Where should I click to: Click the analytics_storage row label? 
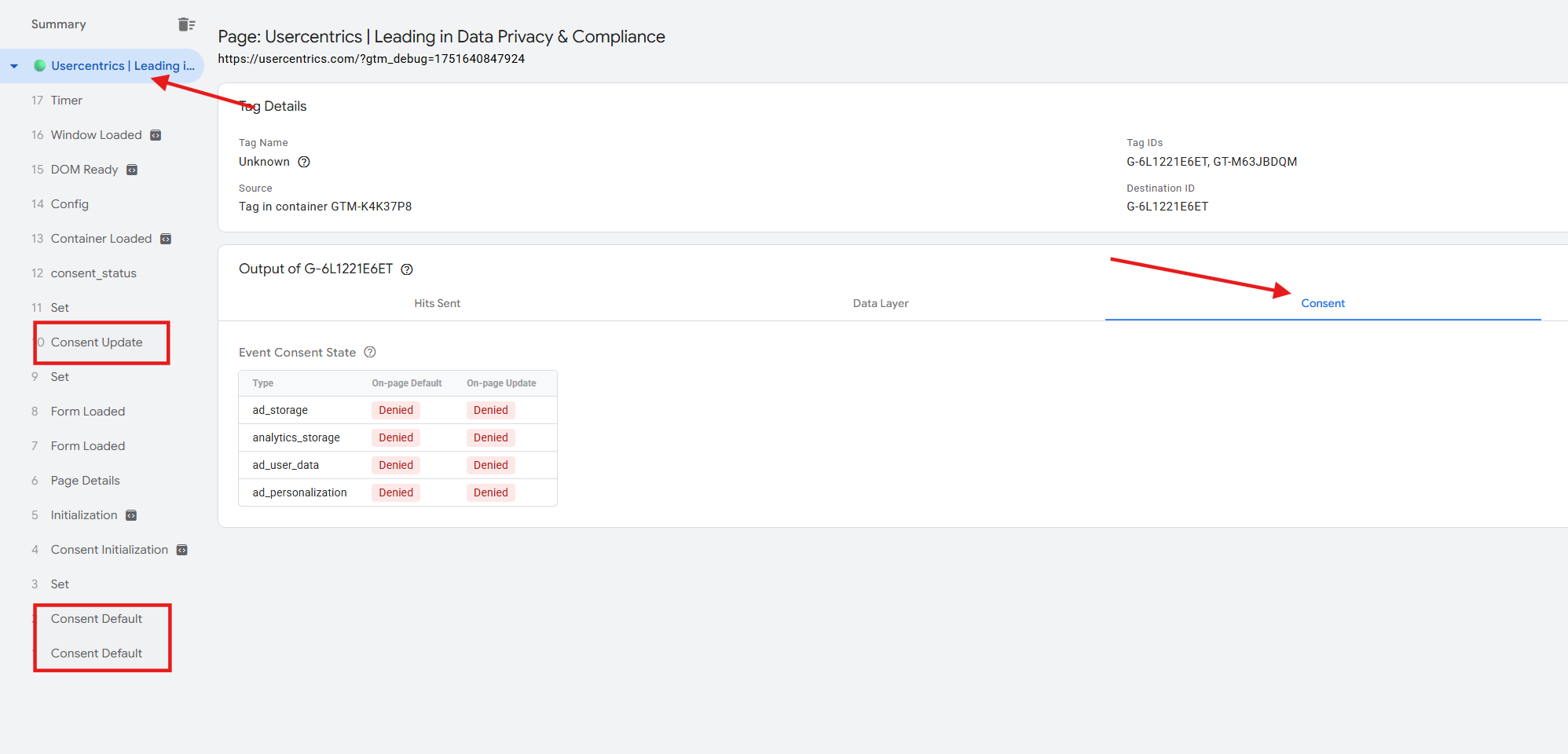(x=296, y=437)
